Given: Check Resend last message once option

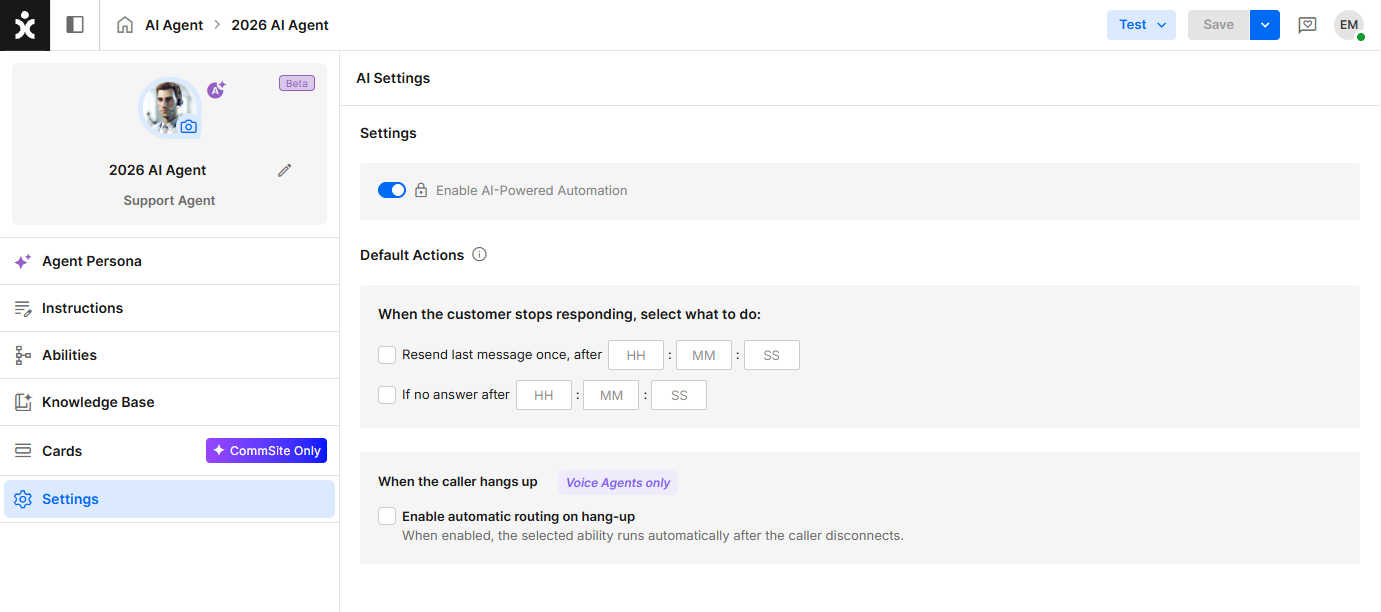Looking at the screenshot, I should tap(387, 354).
